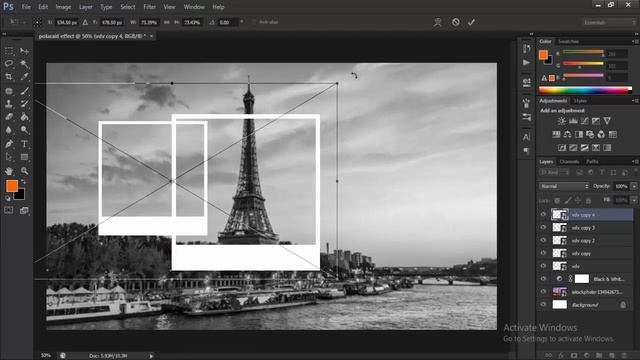Select the Eyedropper tool

click(24, 77)
